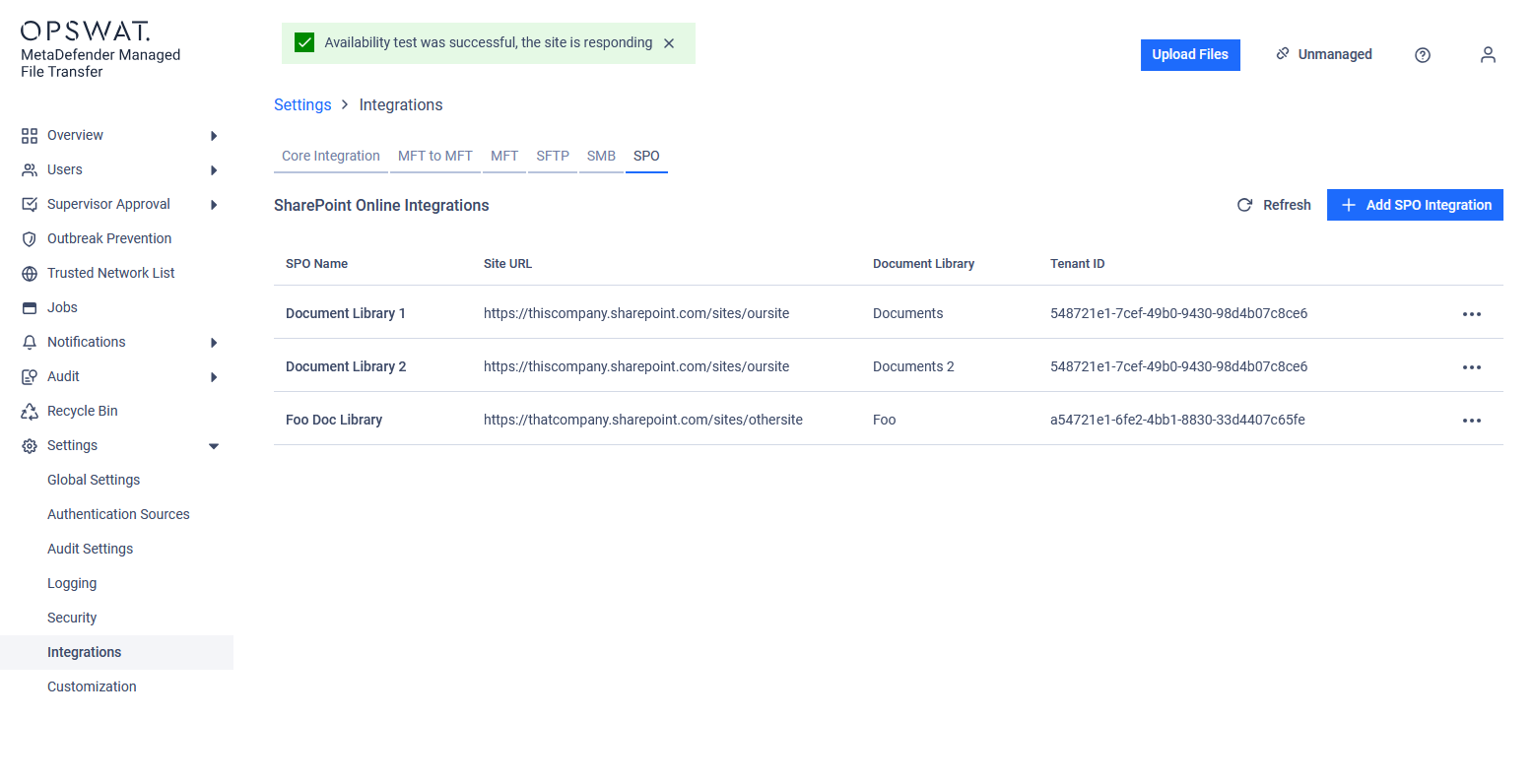
Task: Open actions menu for Document Library 1
Action: point(1472,314)
